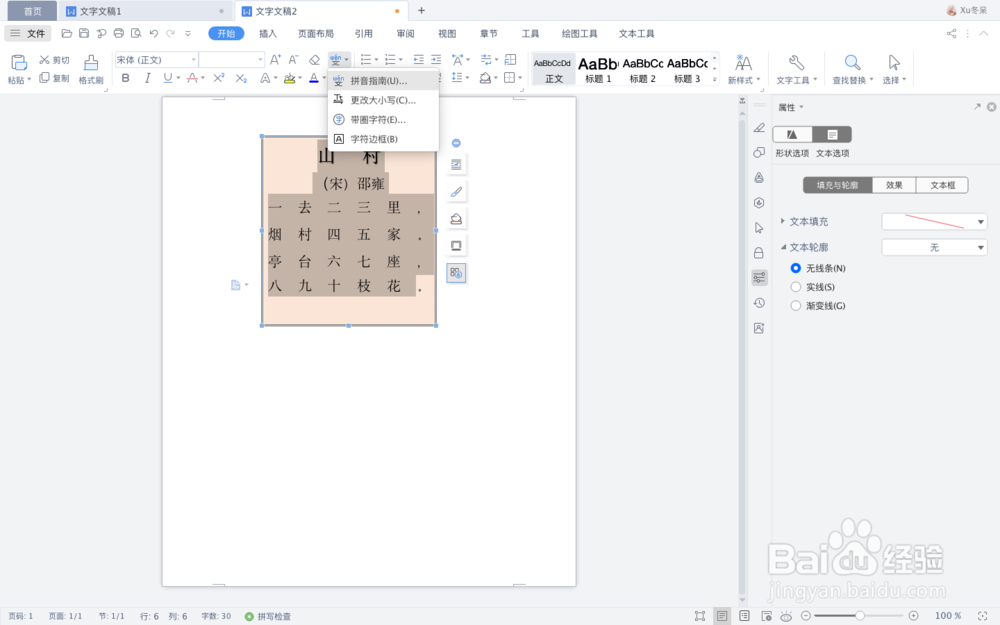
Task: Switch to outline view in status bar
Action: click(x=744, y=616)
